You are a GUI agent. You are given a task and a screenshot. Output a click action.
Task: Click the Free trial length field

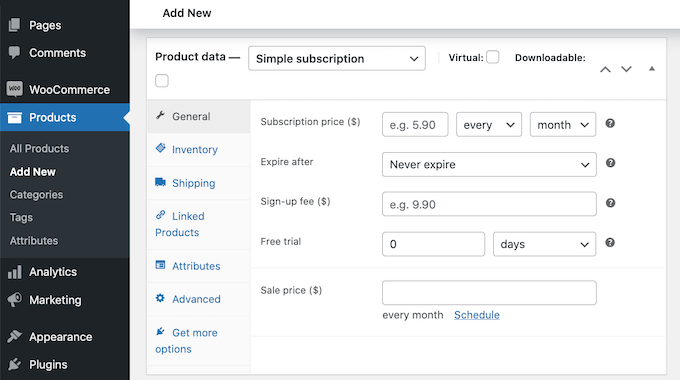tap(433, 244)
